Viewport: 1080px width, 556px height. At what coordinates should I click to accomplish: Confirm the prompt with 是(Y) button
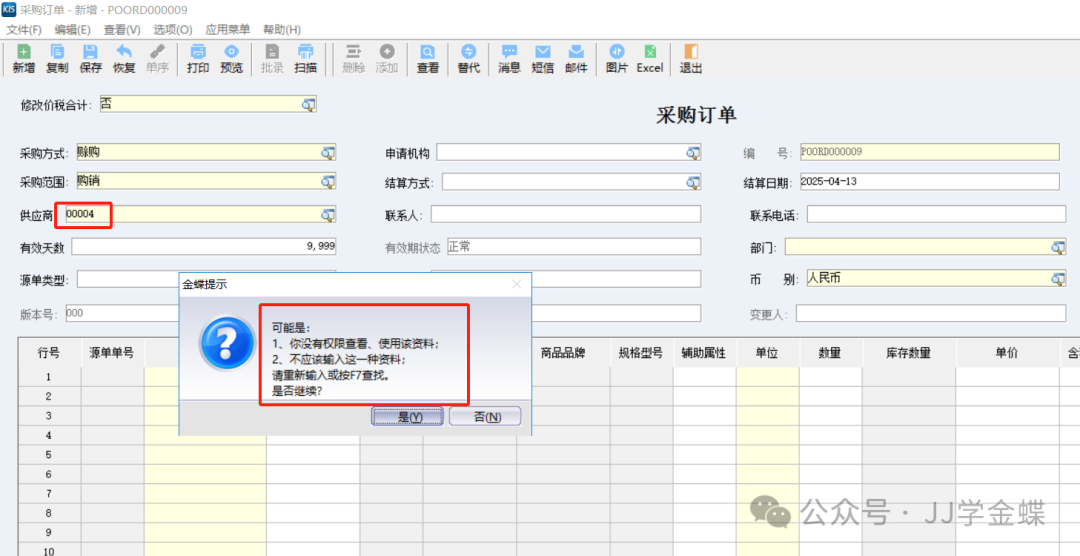click(406, 416)
